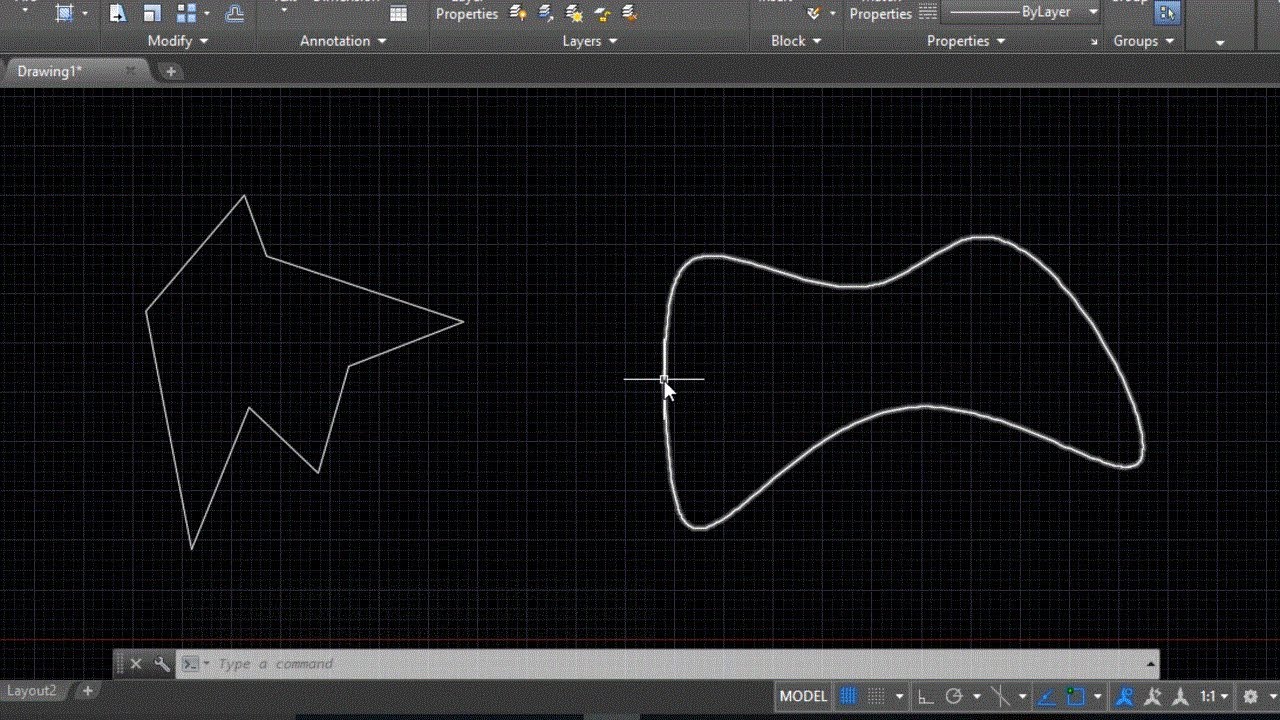Toggle Ortho mode in status bar
The image size is (1280, 720).
click(926, 696)
